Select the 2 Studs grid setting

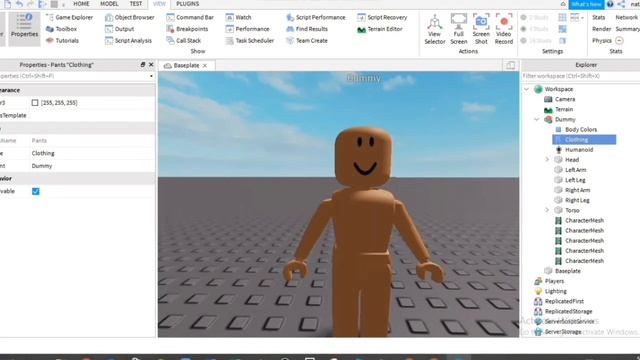(534, 18)
